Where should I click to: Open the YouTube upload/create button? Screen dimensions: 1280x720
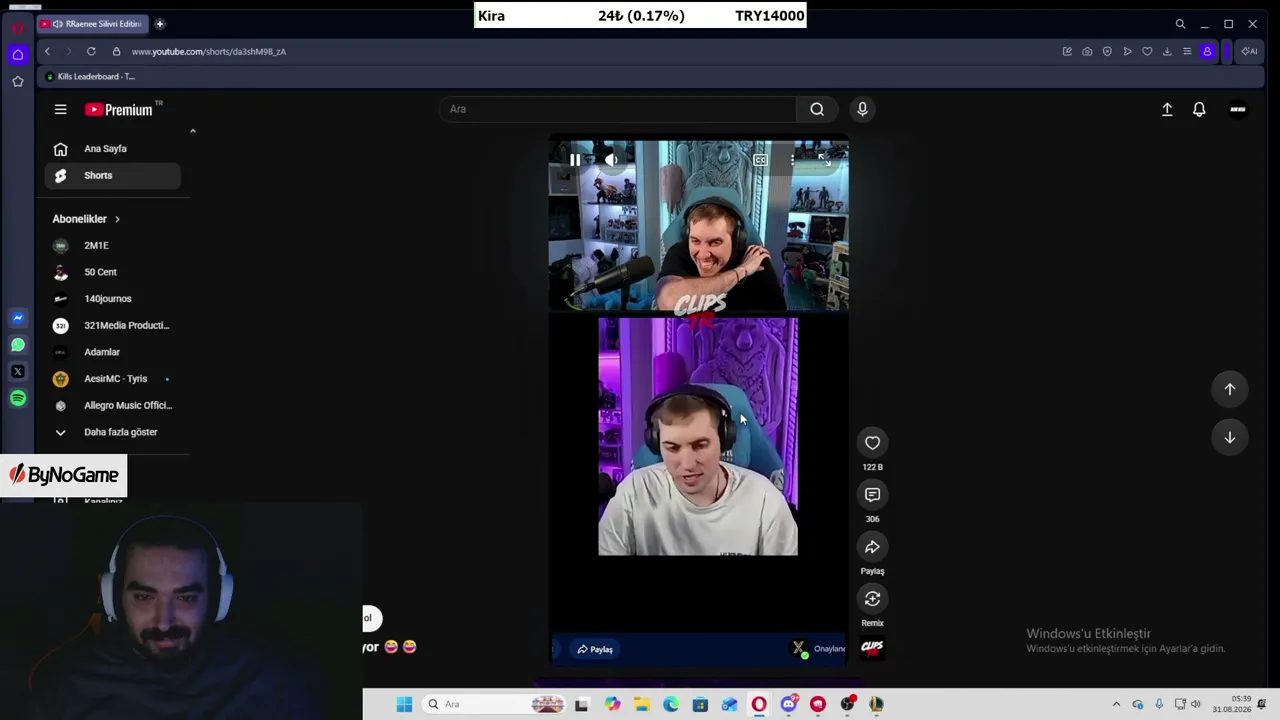click(1167, 110)
